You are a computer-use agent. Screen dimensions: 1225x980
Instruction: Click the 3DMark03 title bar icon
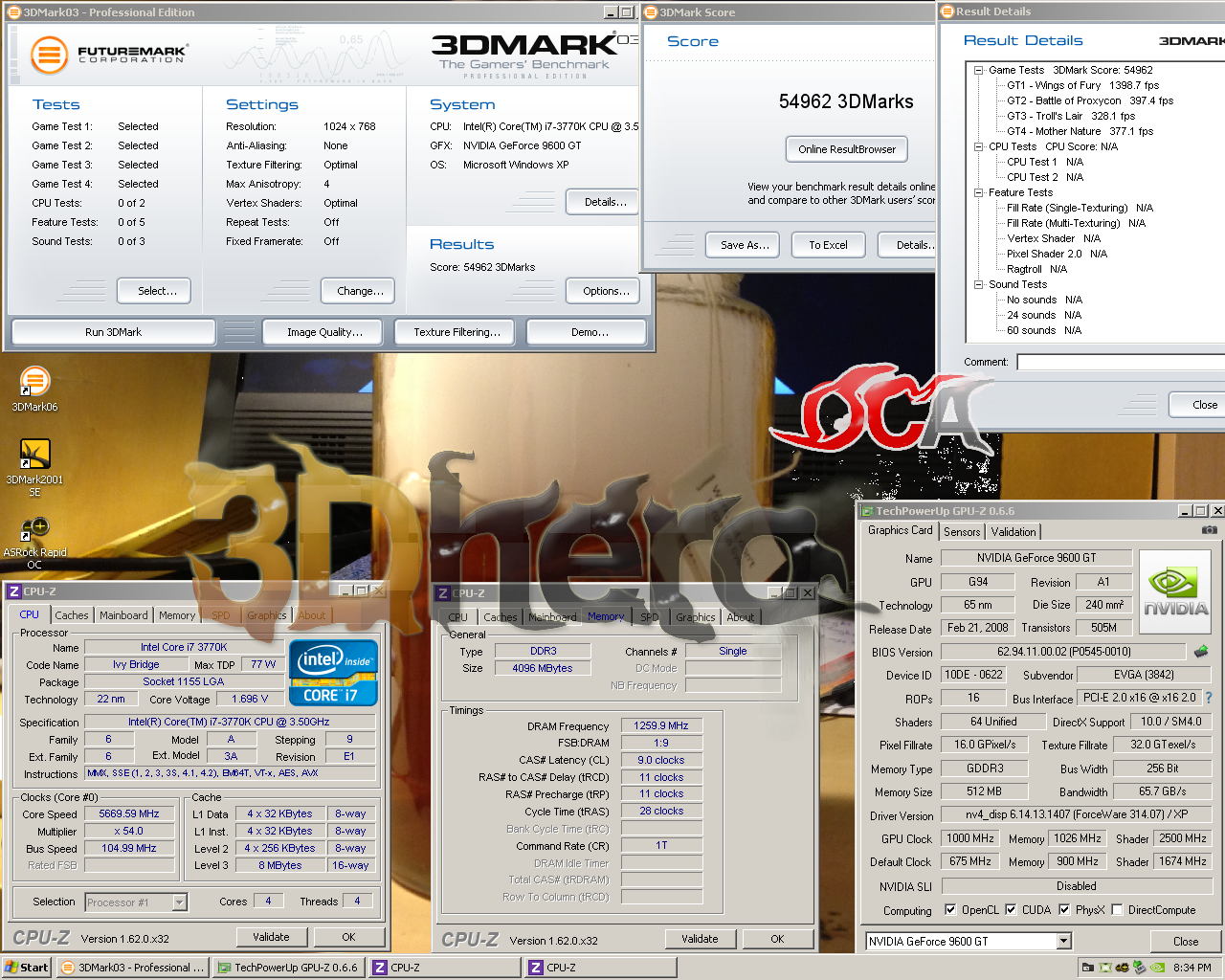coord(13,12)
